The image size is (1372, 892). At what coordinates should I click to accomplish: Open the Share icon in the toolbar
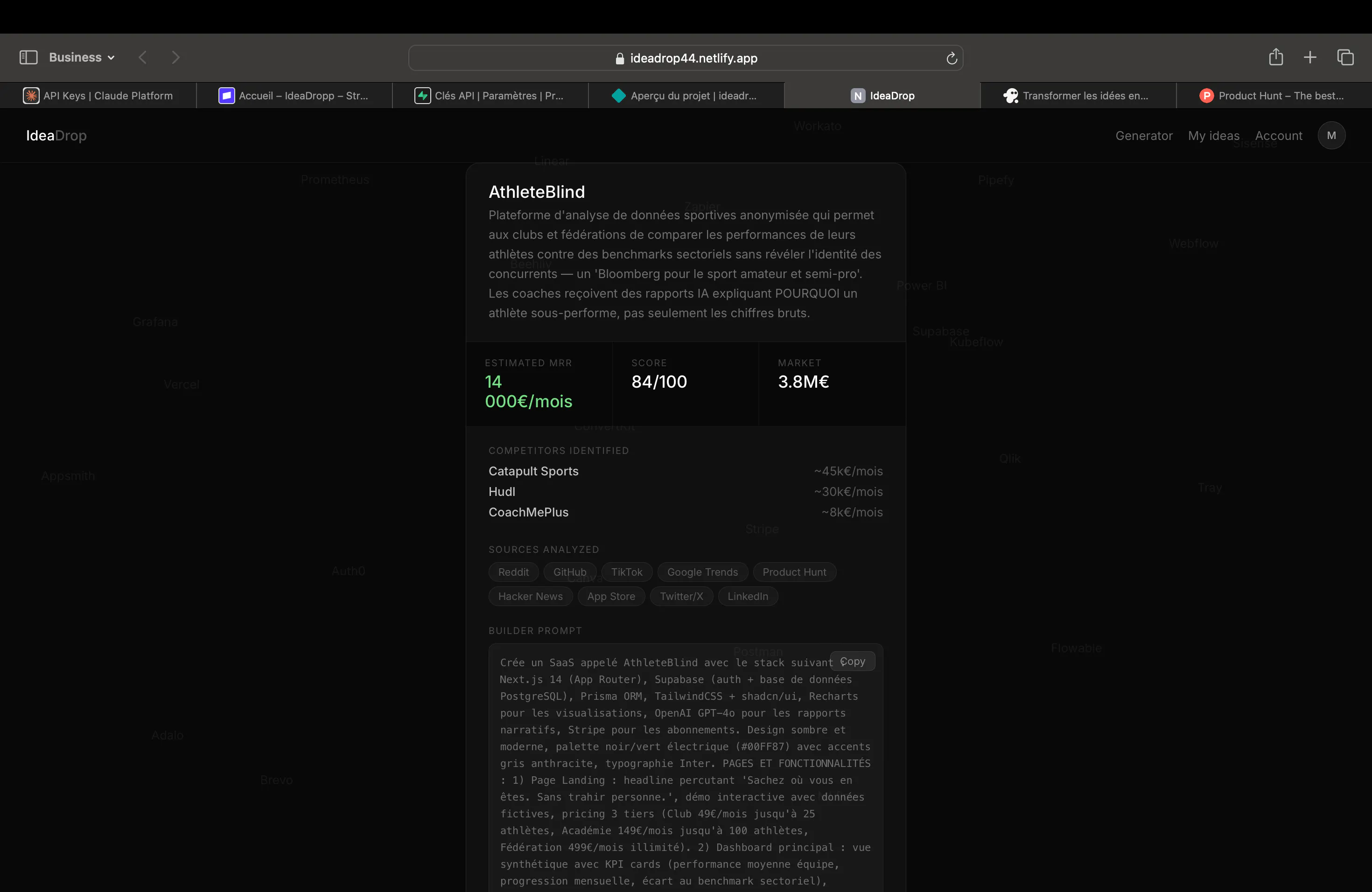(1276, 57)
